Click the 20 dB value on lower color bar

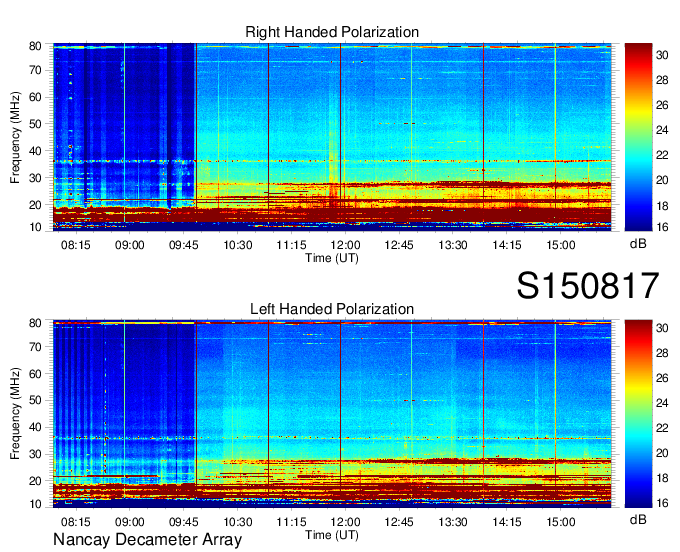point(662,453)
